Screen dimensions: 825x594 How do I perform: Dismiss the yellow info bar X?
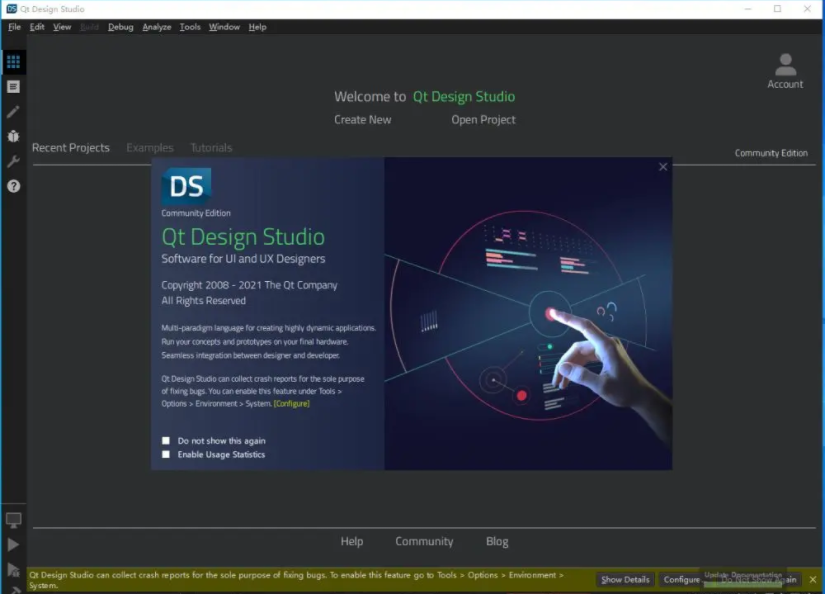(x=813, y=579)
